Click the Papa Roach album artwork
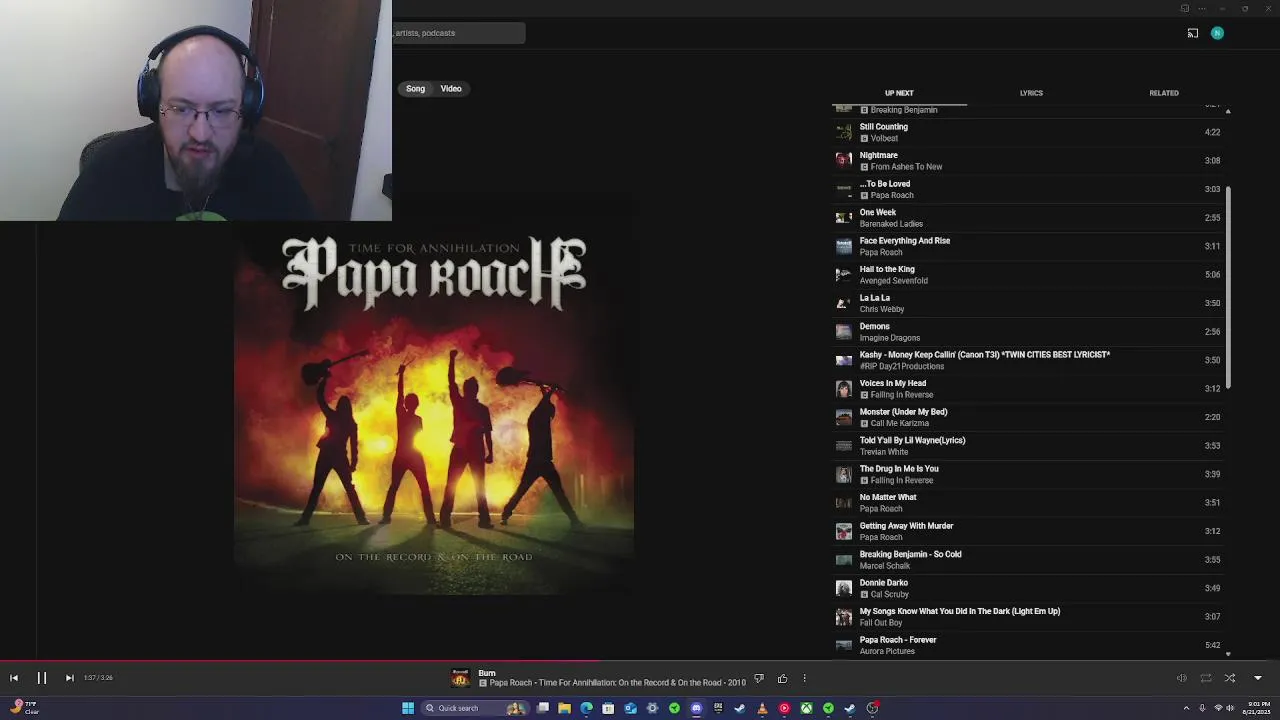The width and height of the screenshot is (1280, 720). (x=434, y=409)
